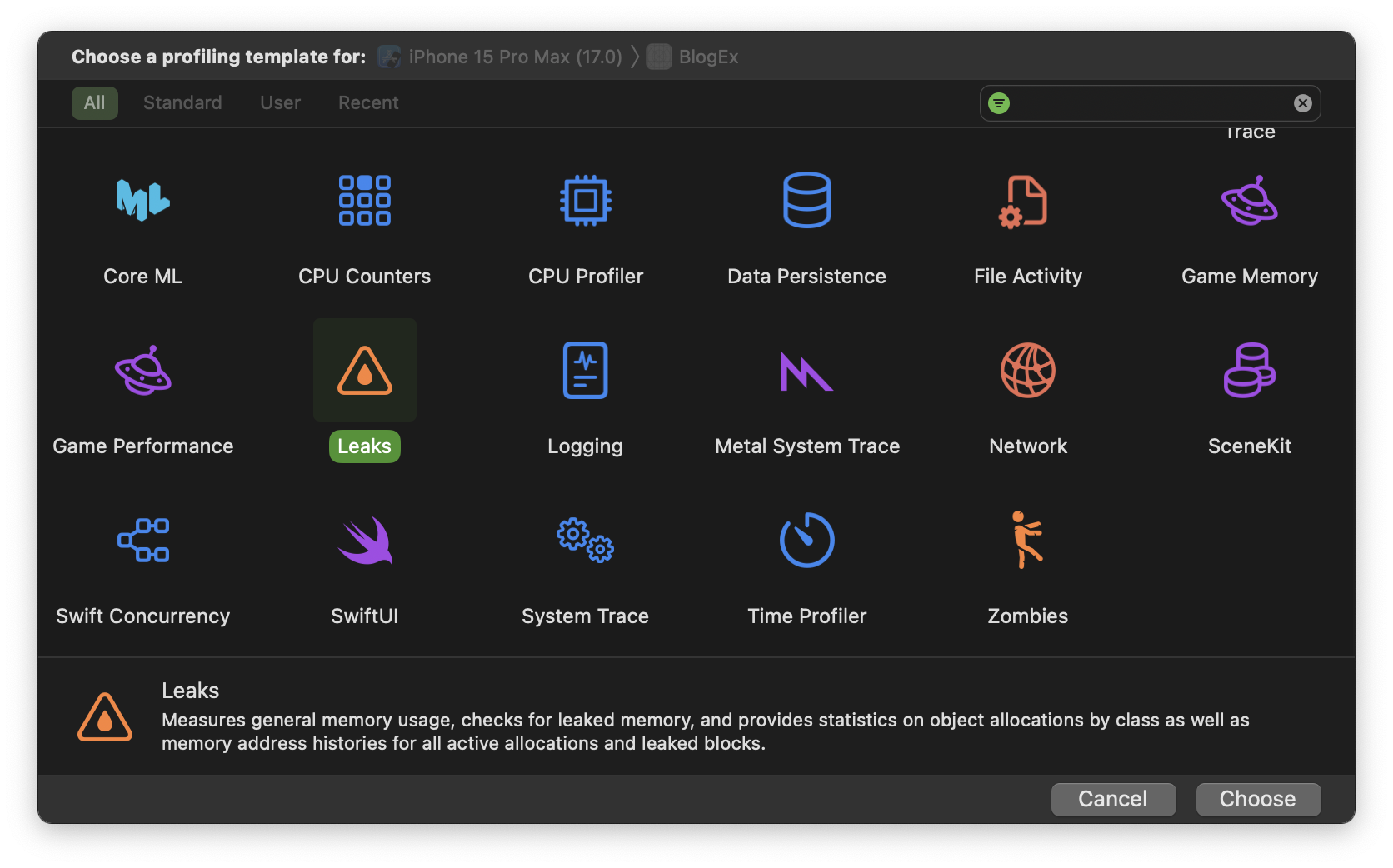Switch to the Standard tab
This screenshot has height=868, width=1393.
click(182, 103)
